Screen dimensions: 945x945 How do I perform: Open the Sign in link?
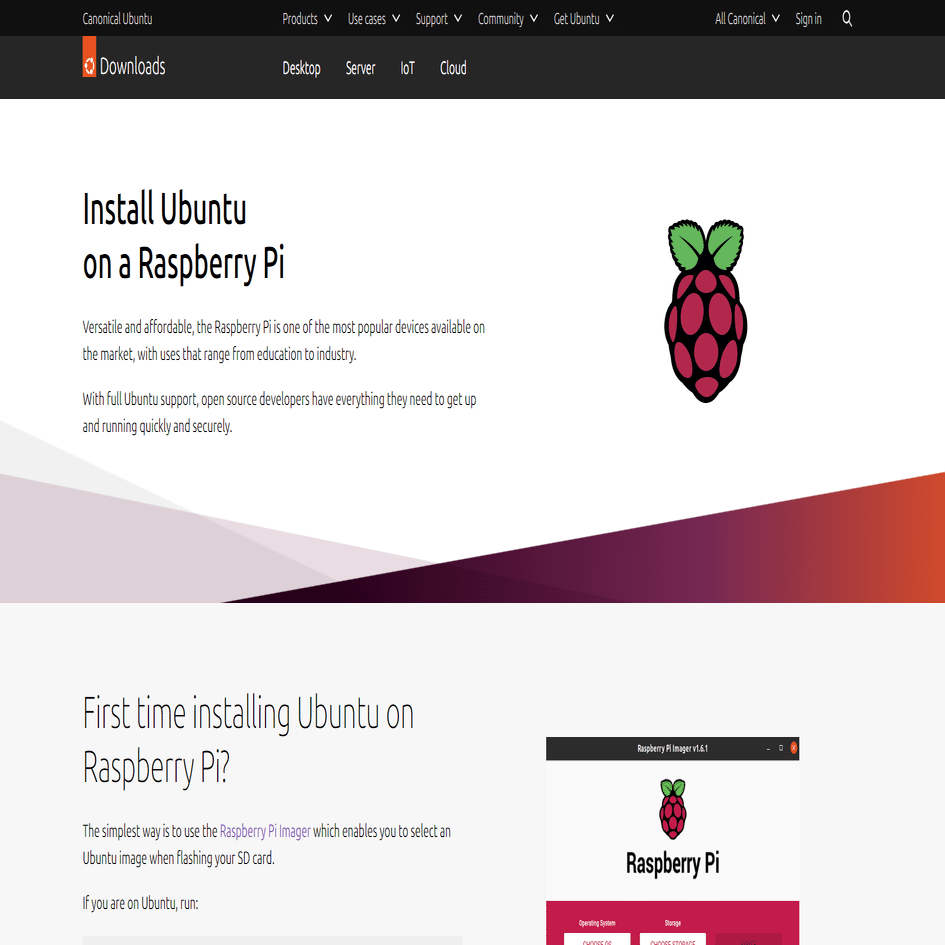(808, 19)
